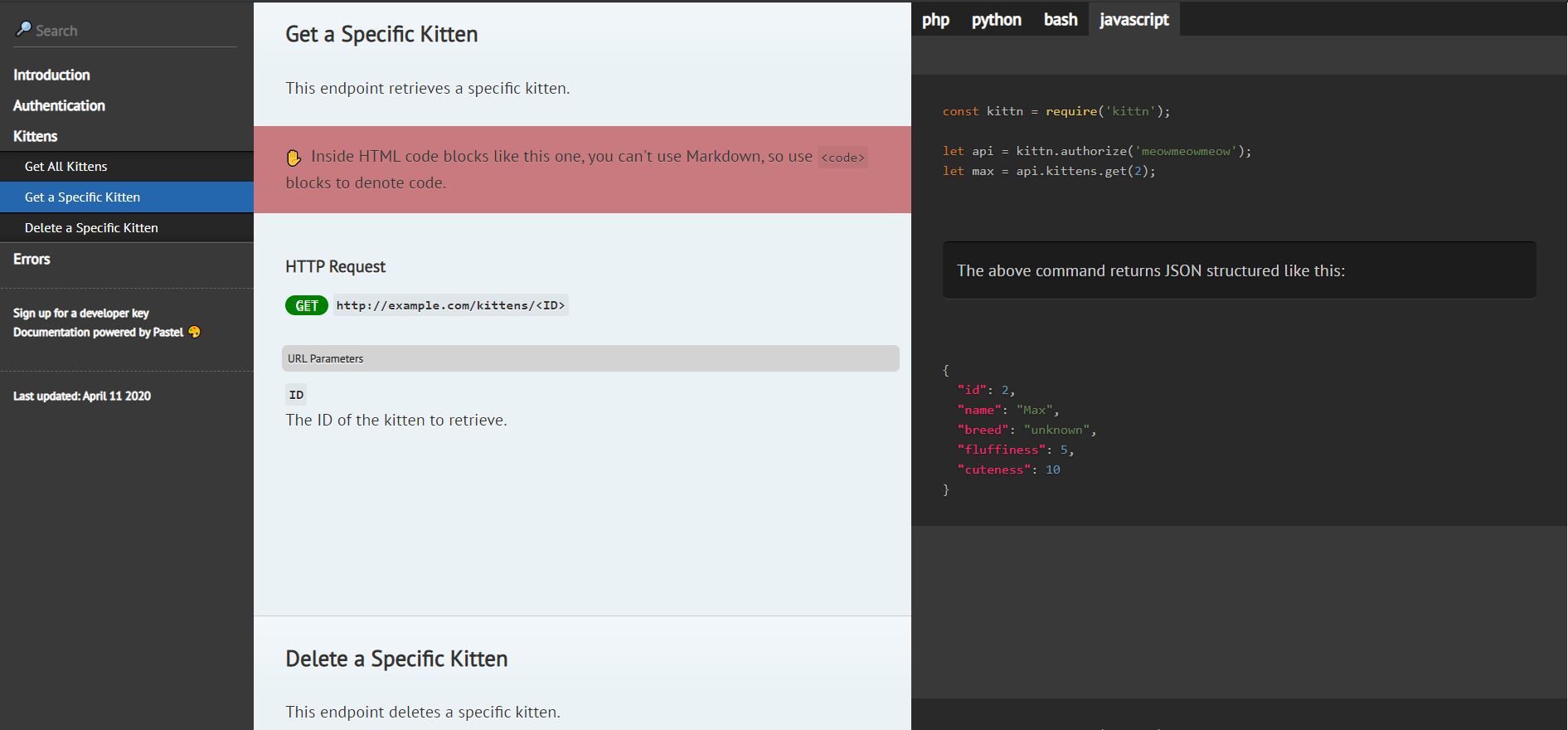Click Sign up for a developer key link
Image resolution: width=1568 pixels, height=730 pixels.
[x=81, y=313]
